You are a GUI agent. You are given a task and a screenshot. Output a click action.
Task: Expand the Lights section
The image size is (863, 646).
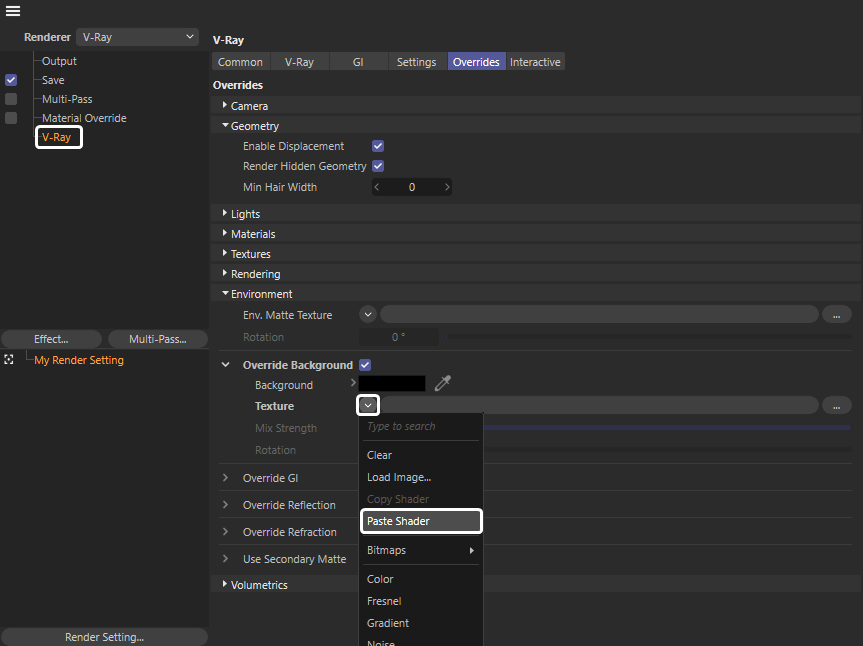225,213
